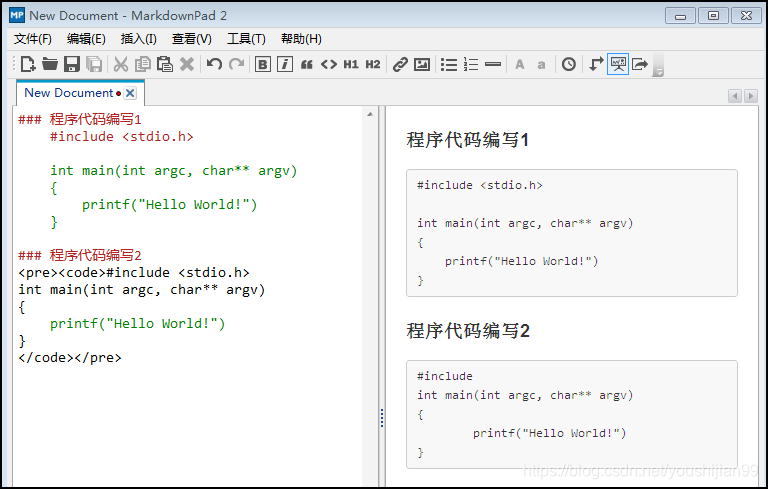Image resolution: width=768 pixels, height=489 pixels.
Task: Undo the last edit
Action: point(214,64)
